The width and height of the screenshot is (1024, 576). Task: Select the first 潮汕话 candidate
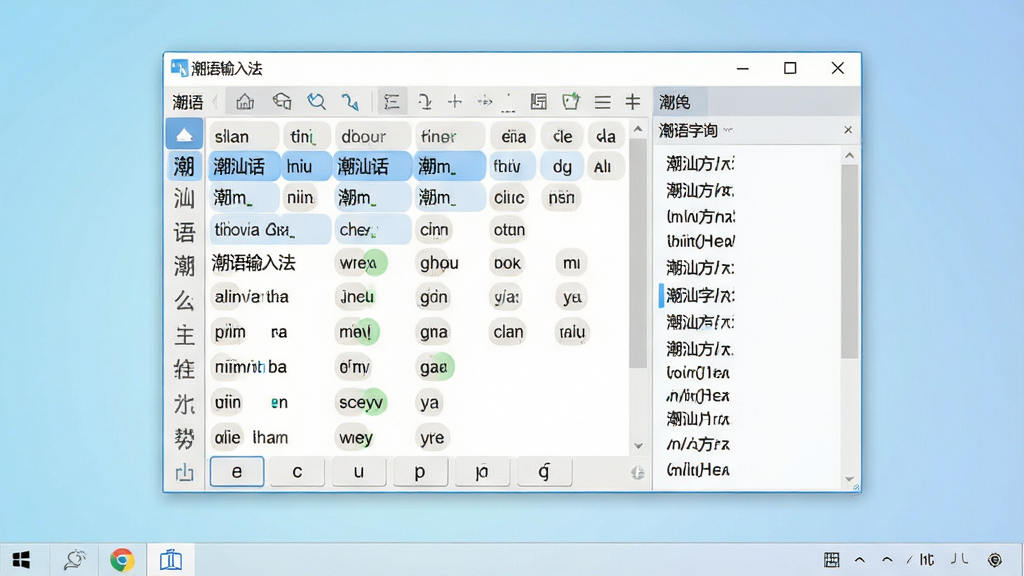click(x=244, y=167)
